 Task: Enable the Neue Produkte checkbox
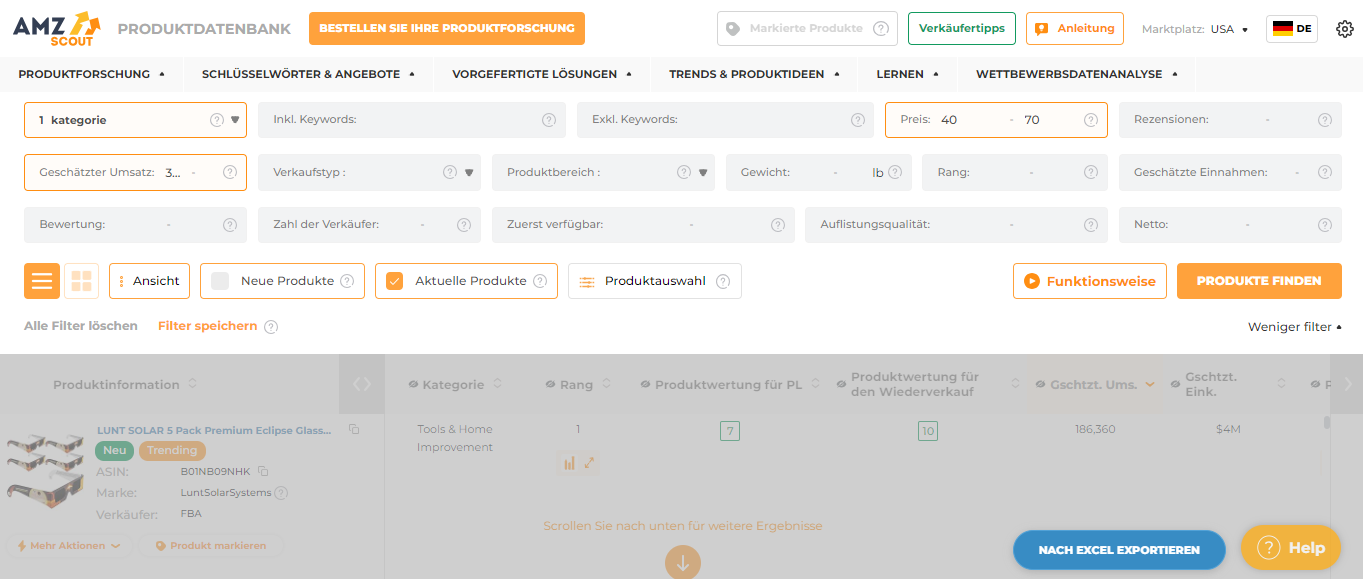click(x=218, y=281)
